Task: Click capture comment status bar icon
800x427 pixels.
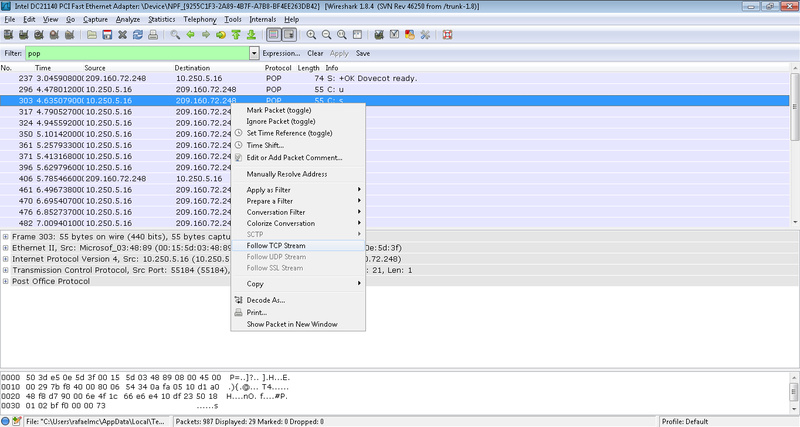Action: (x=17, y=421)
